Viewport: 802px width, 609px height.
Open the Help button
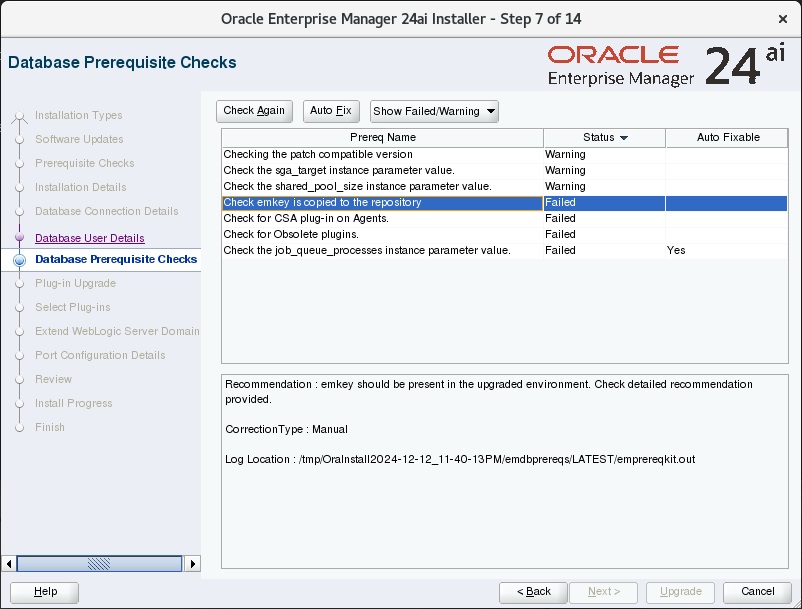point(44,592)
